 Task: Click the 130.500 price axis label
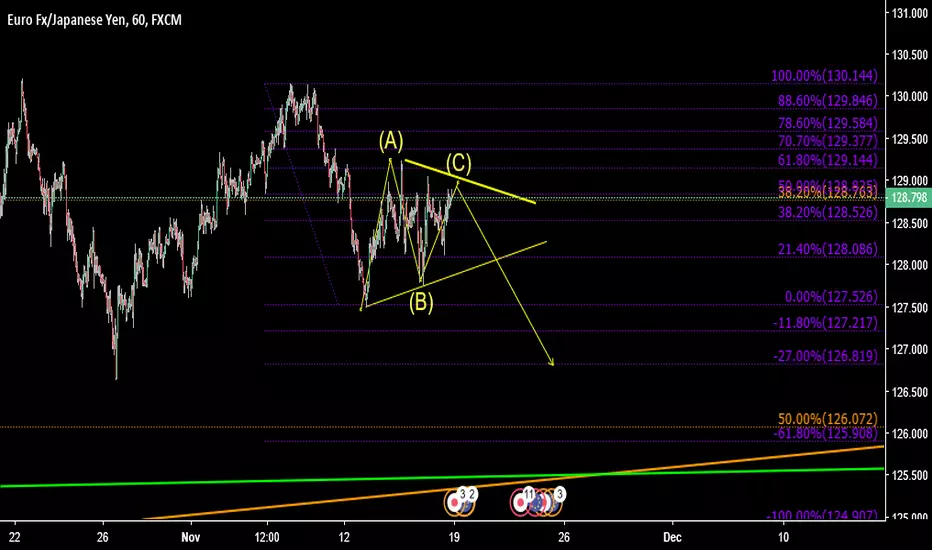910,55
